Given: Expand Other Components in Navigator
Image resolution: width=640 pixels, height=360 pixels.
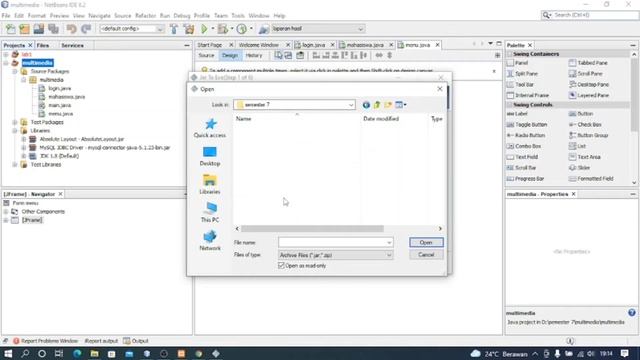Looking at the screenshot, I should coord(6,211).
